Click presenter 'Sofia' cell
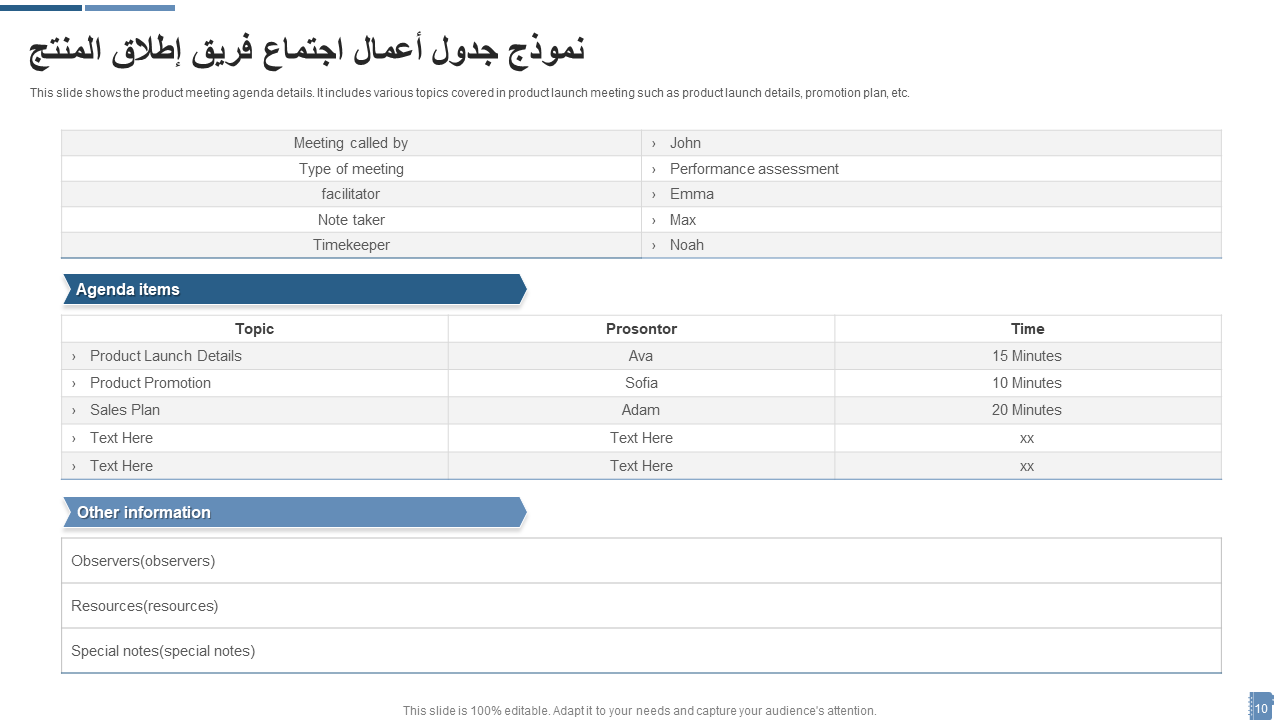This screenshot has height=720, width=1280. pyautogui.click(x=641, y=383)
